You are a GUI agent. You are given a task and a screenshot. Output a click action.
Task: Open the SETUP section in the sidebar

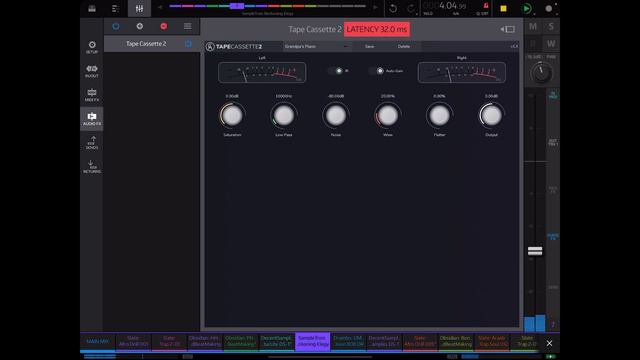(x=92, y=47)
